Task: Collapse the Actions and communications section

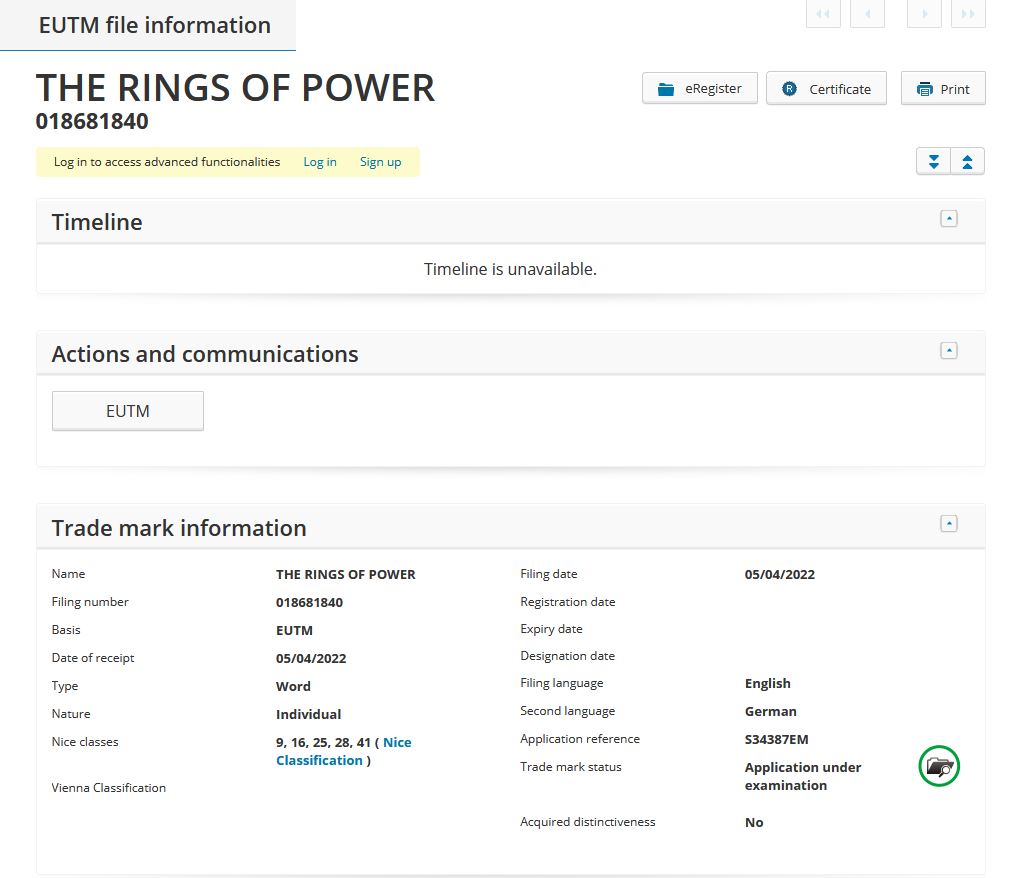Action: (x=949, y=351)
